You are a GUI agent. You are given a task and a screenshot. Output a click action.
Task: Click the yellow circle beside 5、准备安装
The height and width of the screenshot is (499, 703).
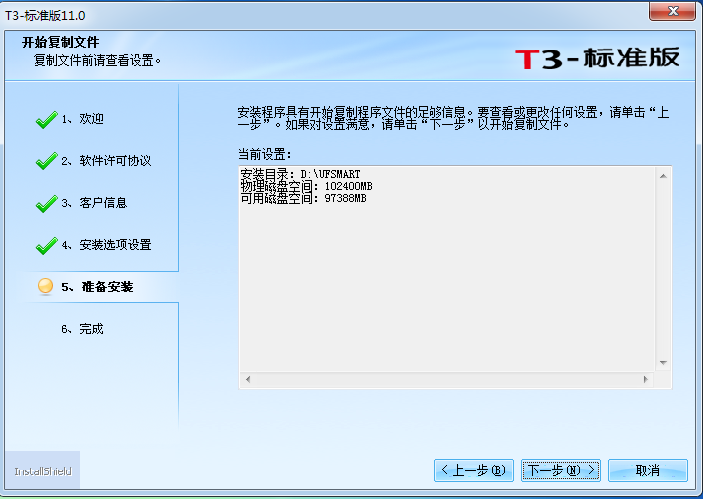45,286
